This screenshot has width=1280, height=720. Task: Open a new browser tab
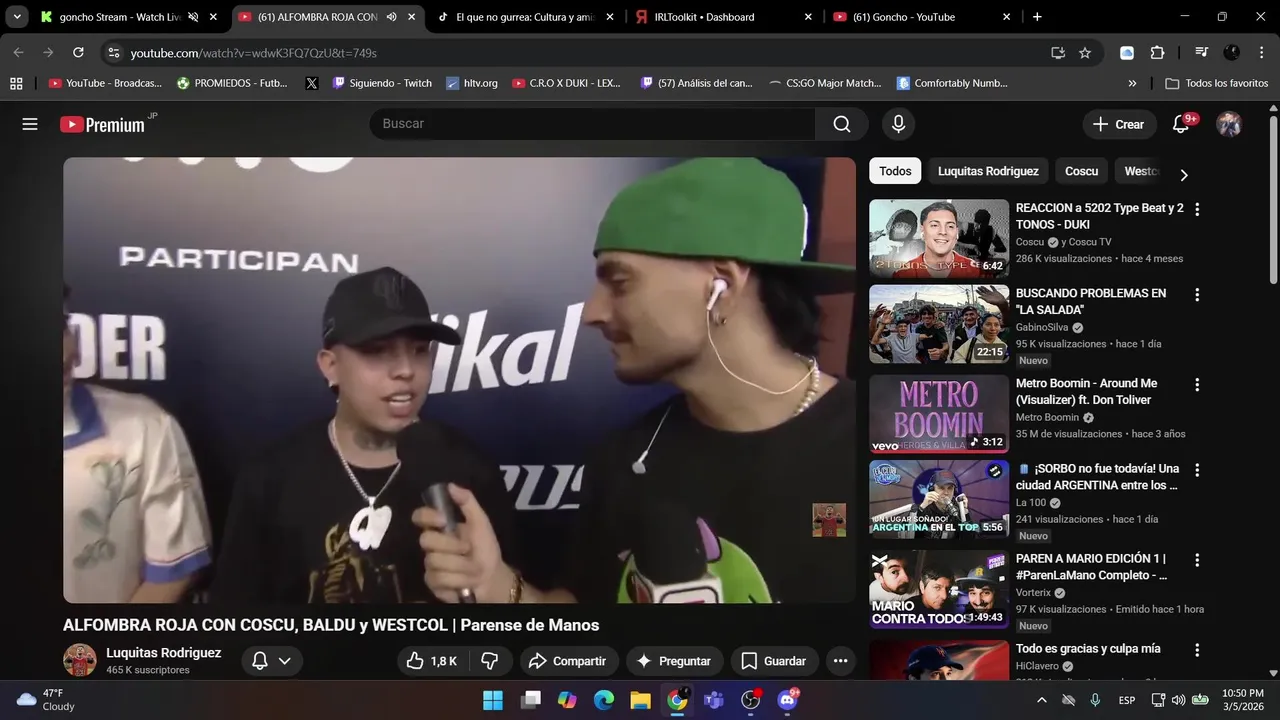pos(1037,17)
